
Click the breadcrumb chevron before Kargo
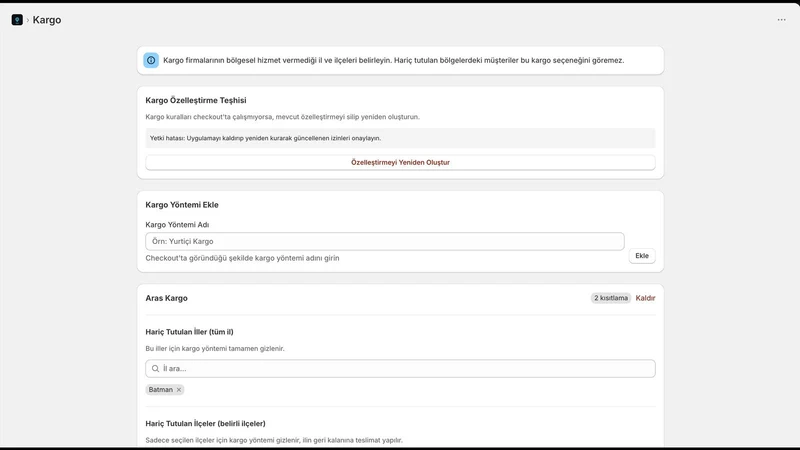tap(28, 20)
